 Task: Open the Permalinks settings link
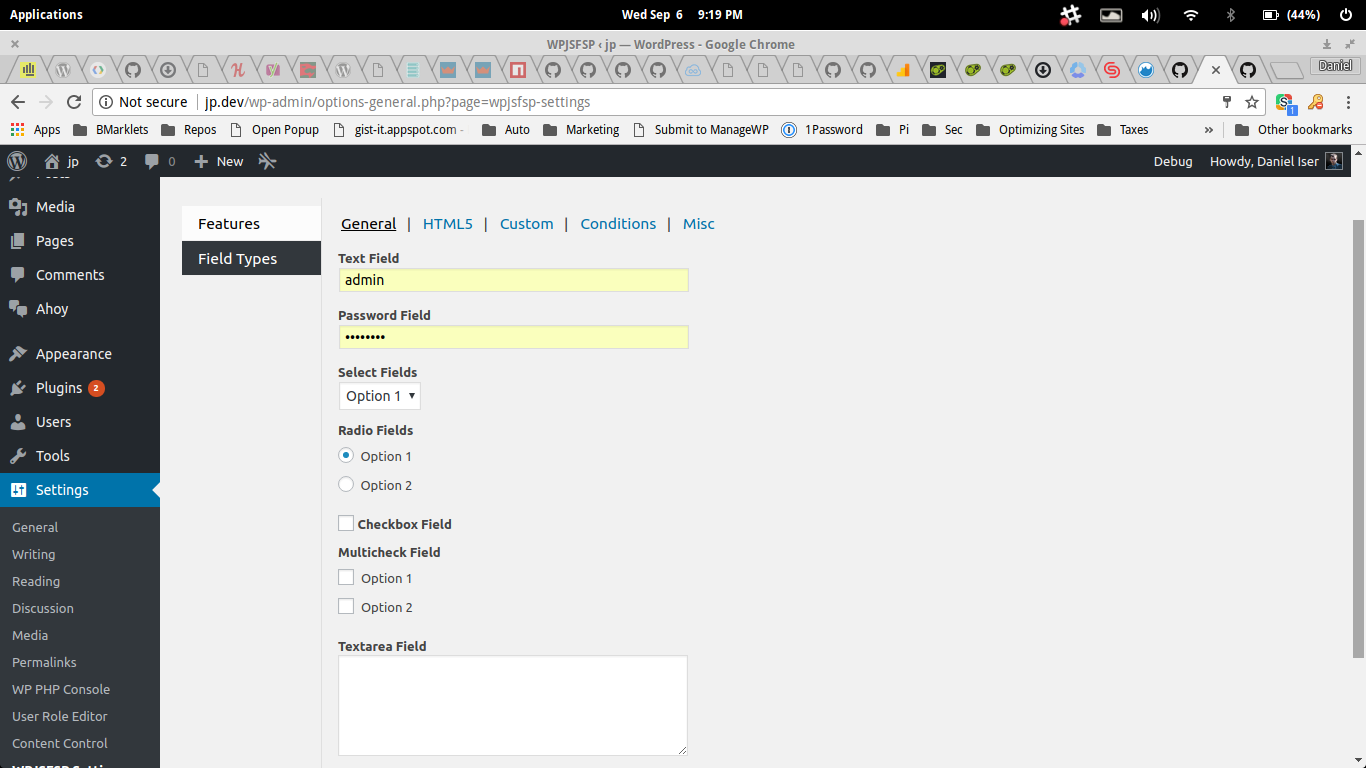tap(44, 662)
